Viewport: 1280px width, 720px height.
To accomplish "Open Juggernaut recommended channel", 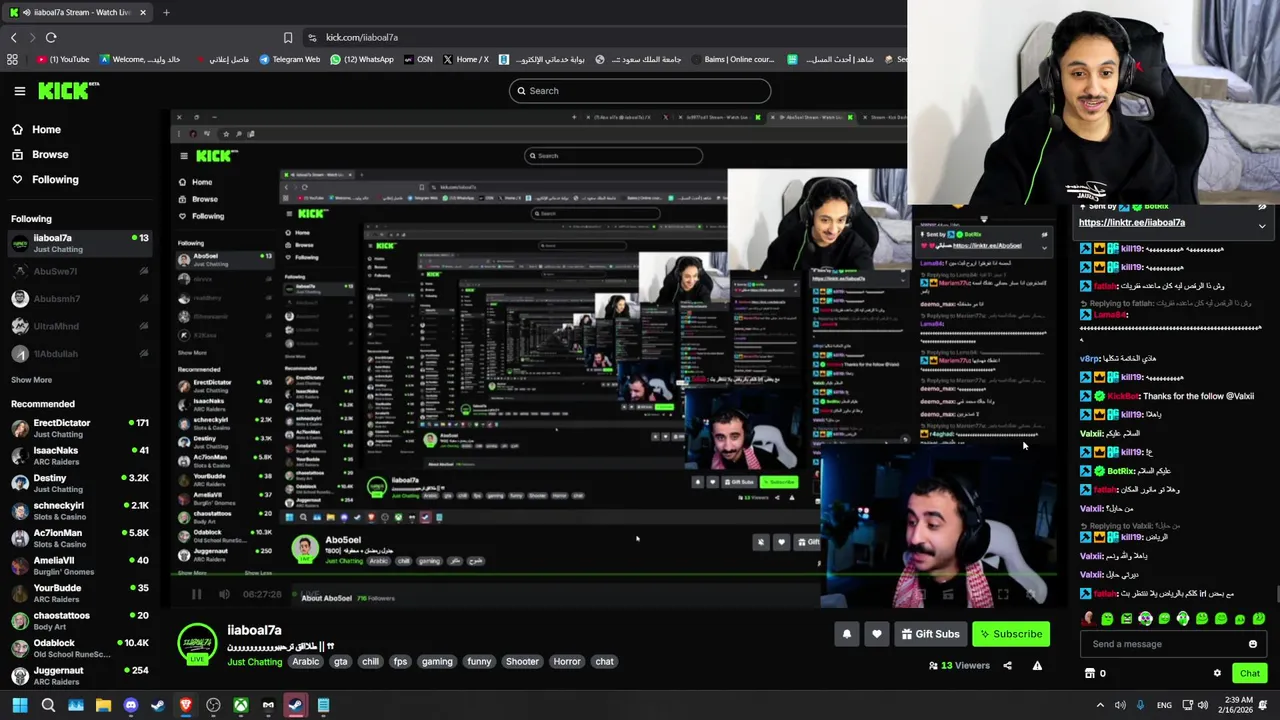I will pos(78,675).
